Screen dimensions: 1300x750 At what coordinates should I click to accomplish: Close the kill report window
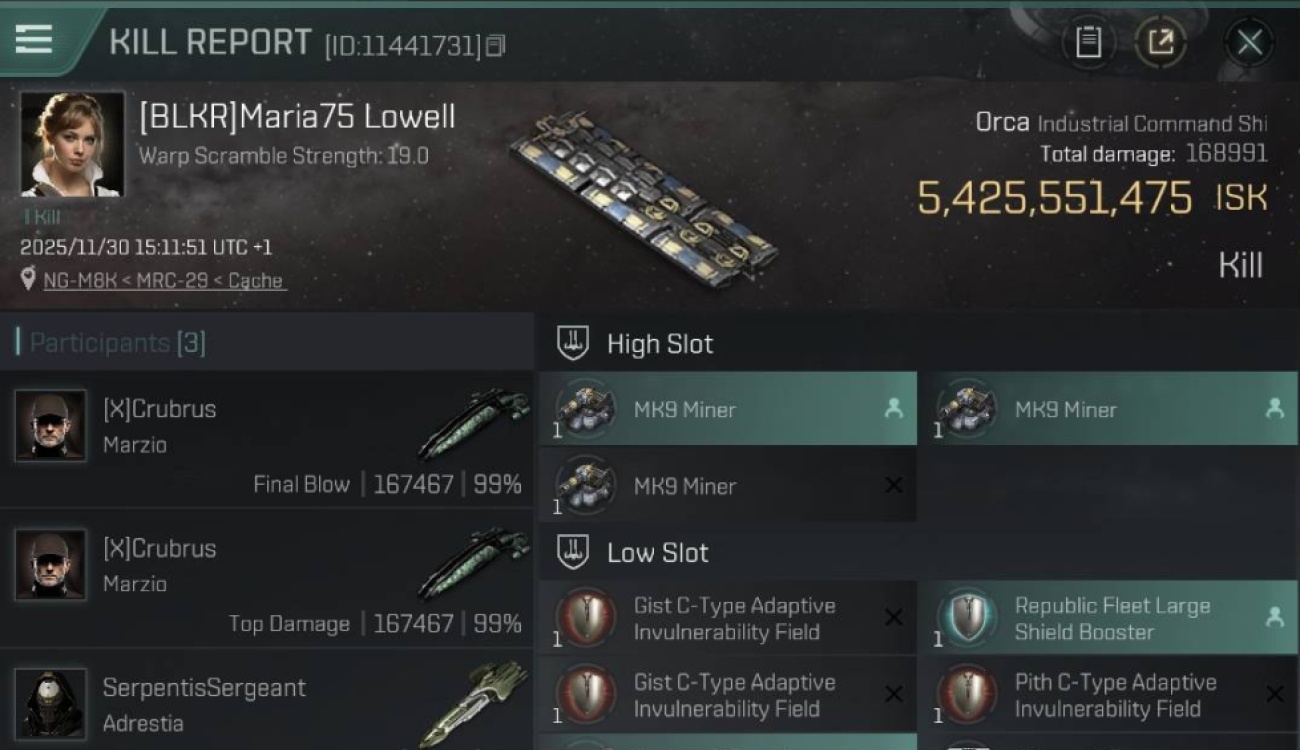point(1249,42)
